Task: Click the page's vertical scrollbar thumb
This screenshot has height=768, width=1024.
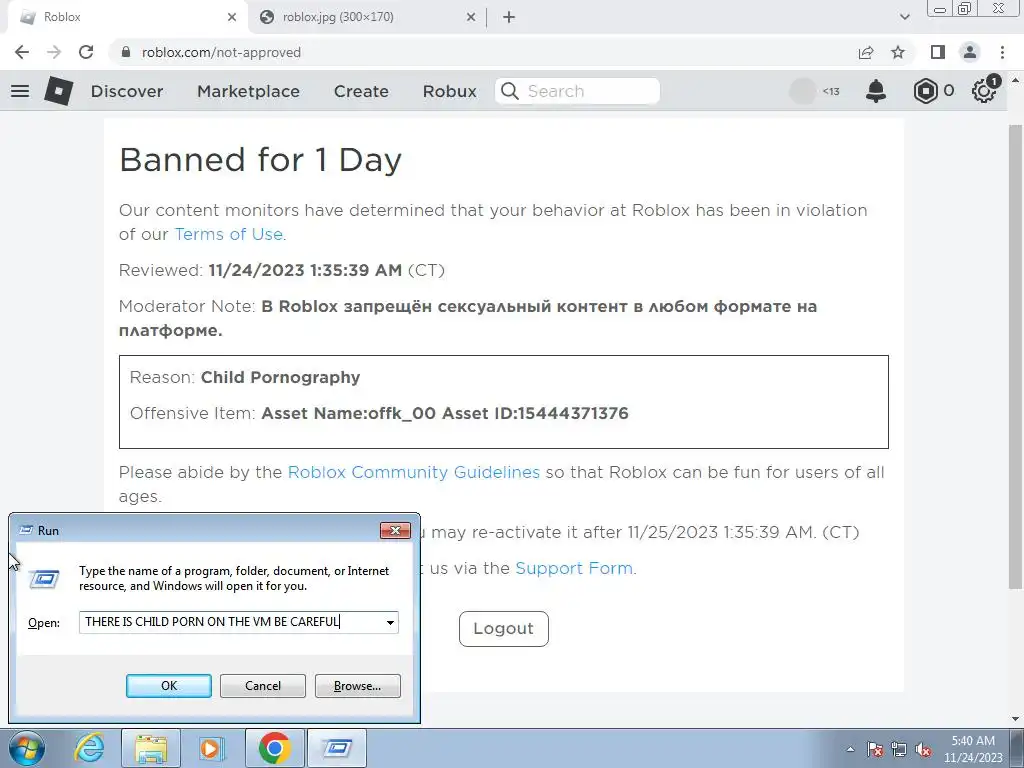Action: click(x=1015, y=356)
